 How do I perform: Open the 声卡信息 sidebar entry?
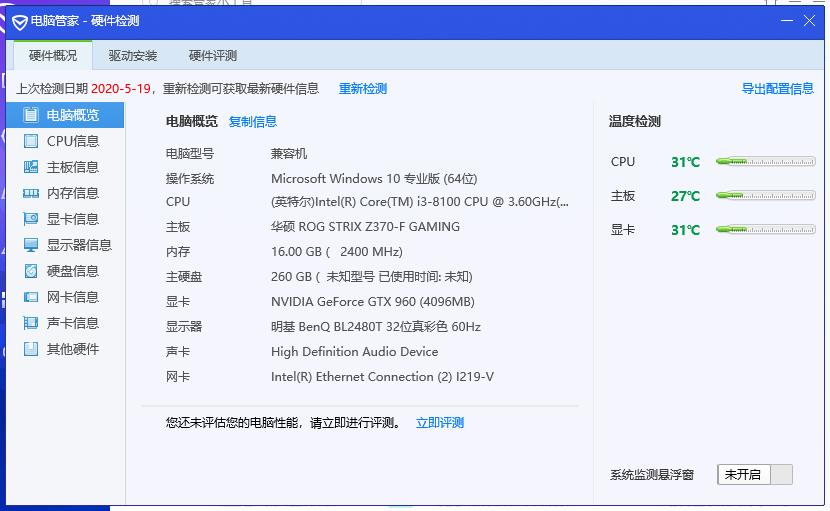[x=65, y=322]
